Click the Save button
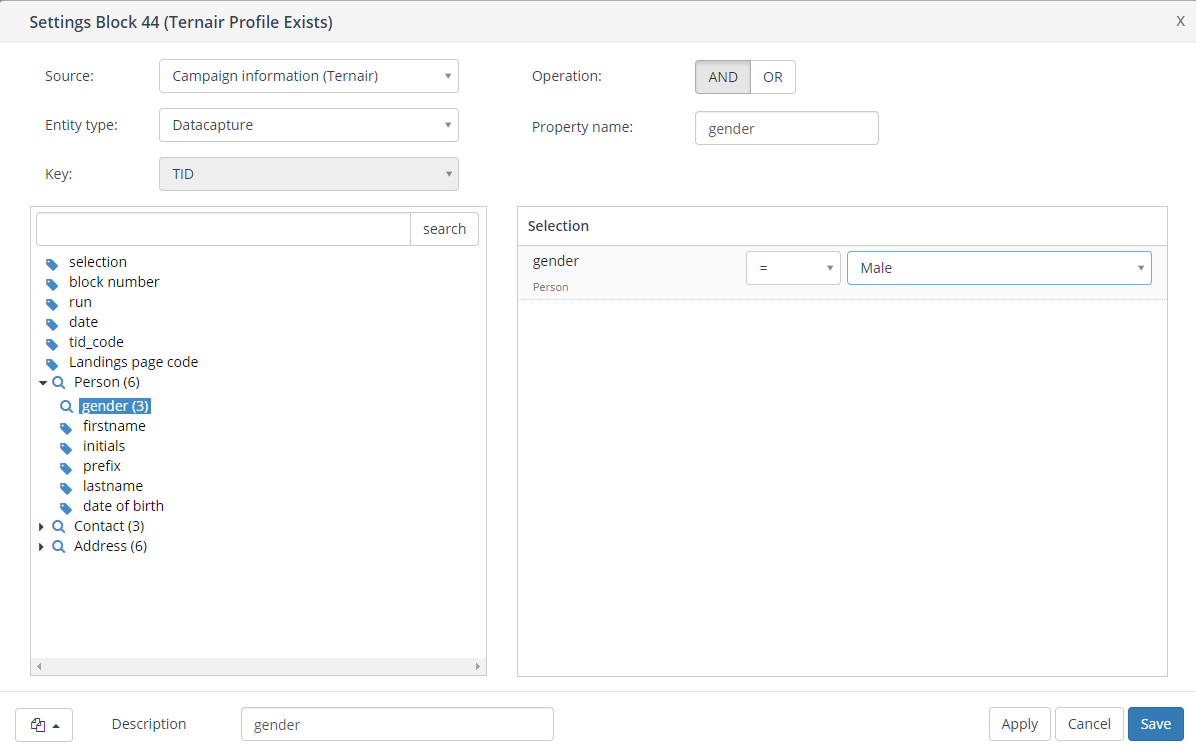The image size is (1196, 755). (1155, 724)
